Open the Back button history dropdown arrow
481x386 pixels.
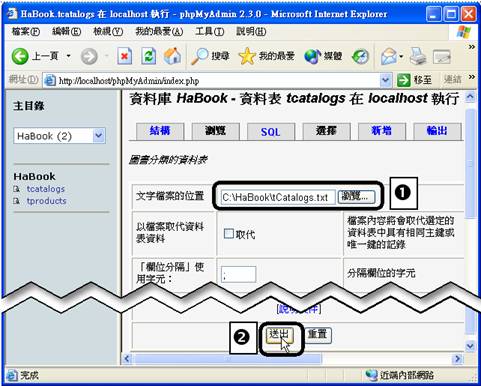tap(68, 56)
